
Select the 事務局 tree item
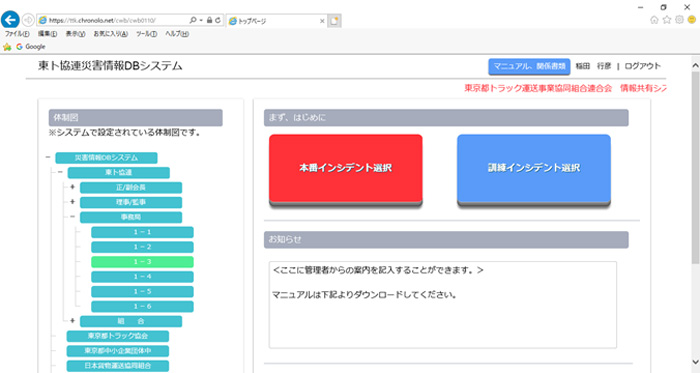(131, 217)
